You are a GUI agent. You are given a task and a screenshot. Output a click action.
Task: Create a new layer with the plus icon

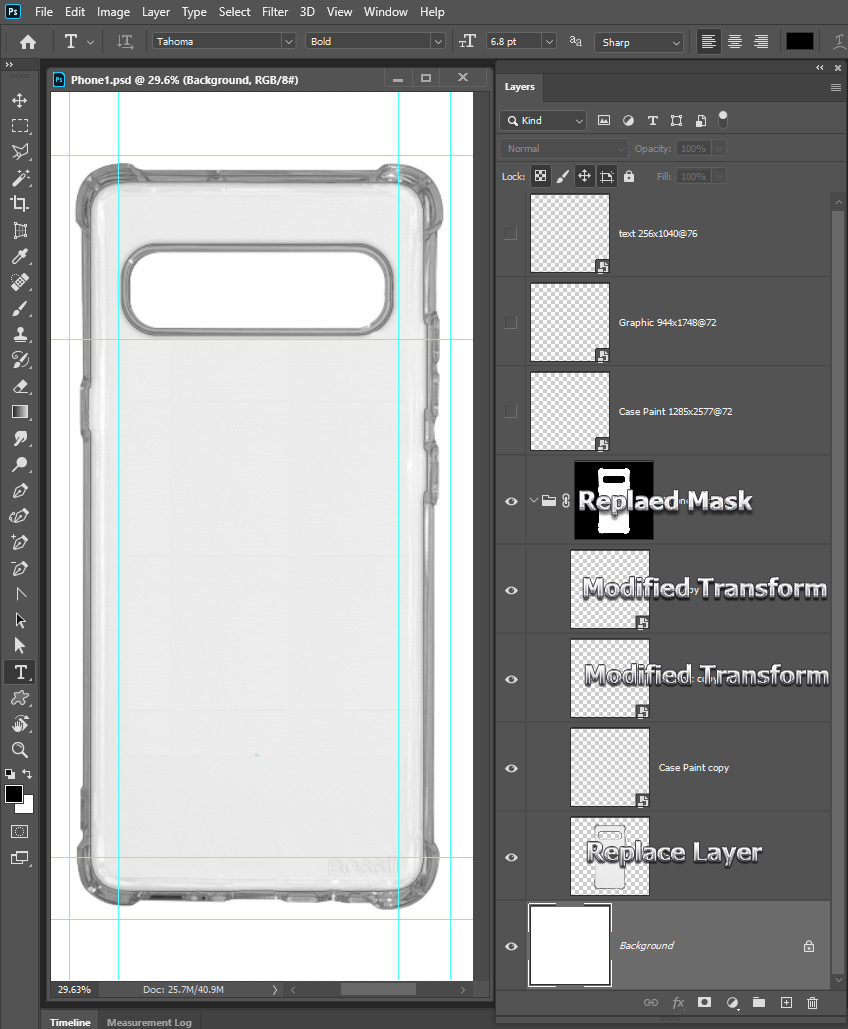786,1002
